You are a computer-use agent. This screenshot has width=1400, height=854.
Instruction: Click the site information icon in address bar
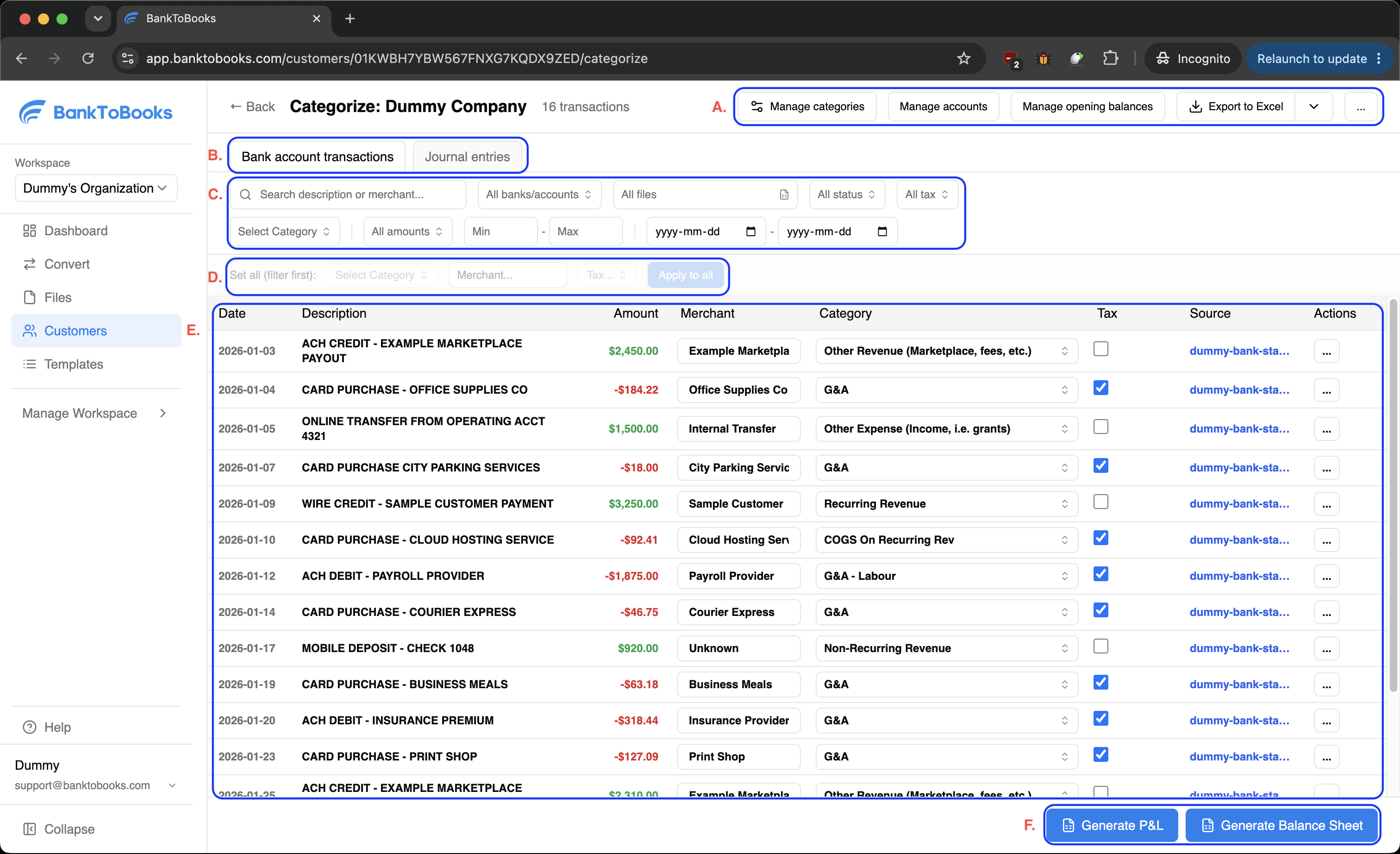coord(128,58)
